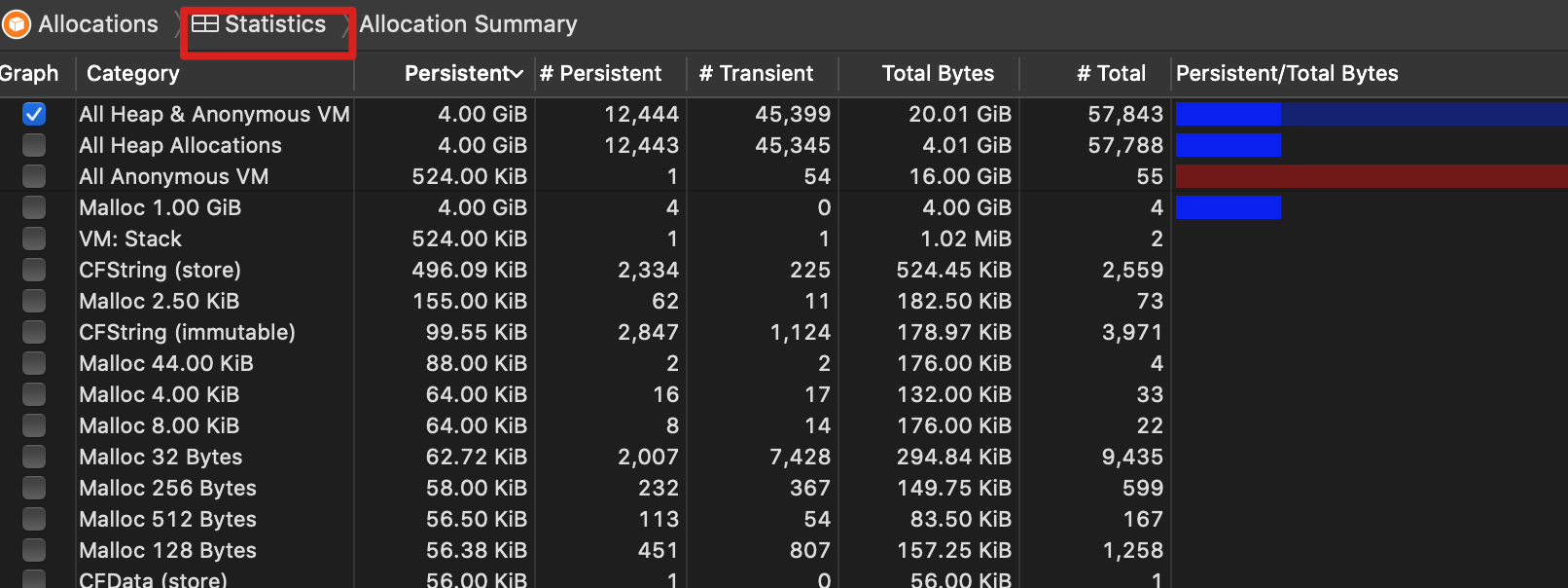
Task: Sort by the Category column header
Action: click(x=133, y=73)
